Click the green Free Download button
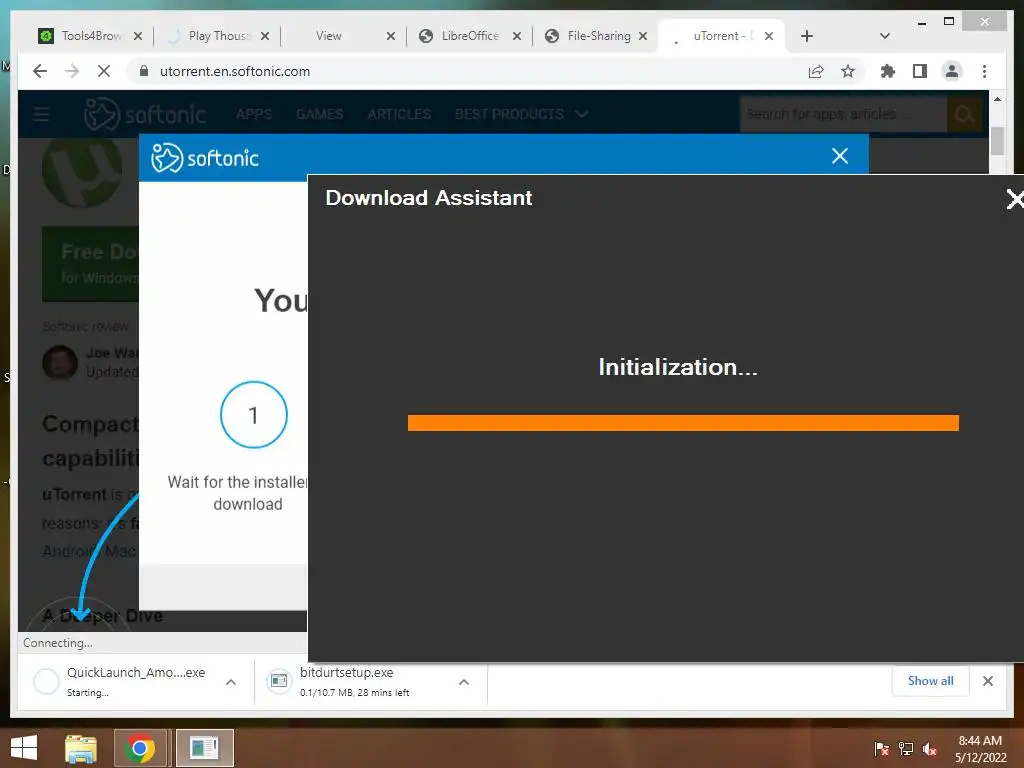Screen dimensions: 1024x768 91,264
